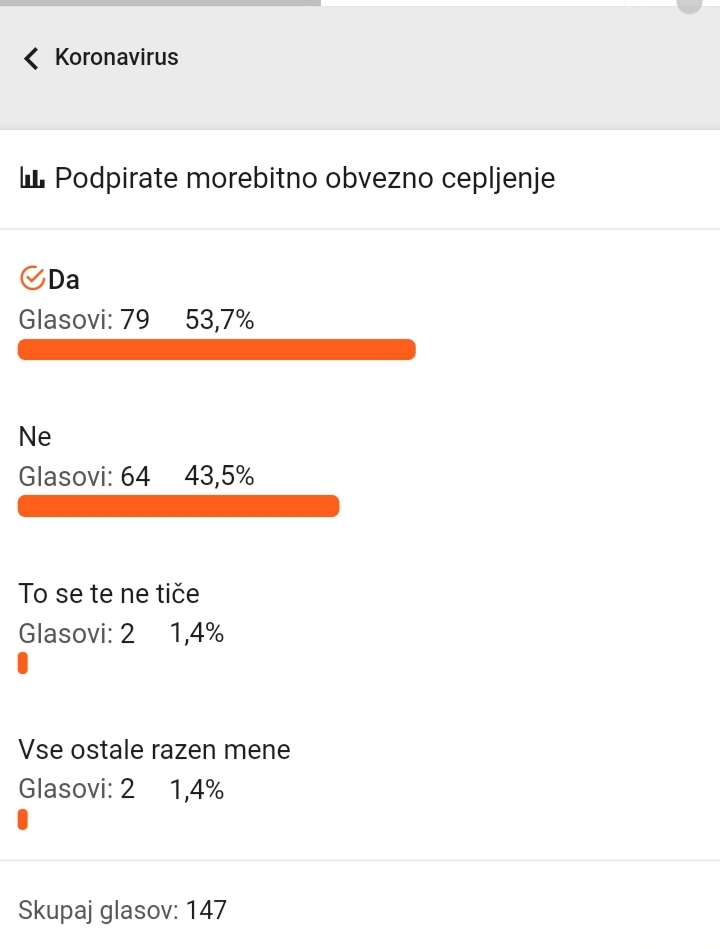Click the Skupaj glasov: 147 total
The height and width of the screenshot is (949, 720).
(x=123, y=910)
